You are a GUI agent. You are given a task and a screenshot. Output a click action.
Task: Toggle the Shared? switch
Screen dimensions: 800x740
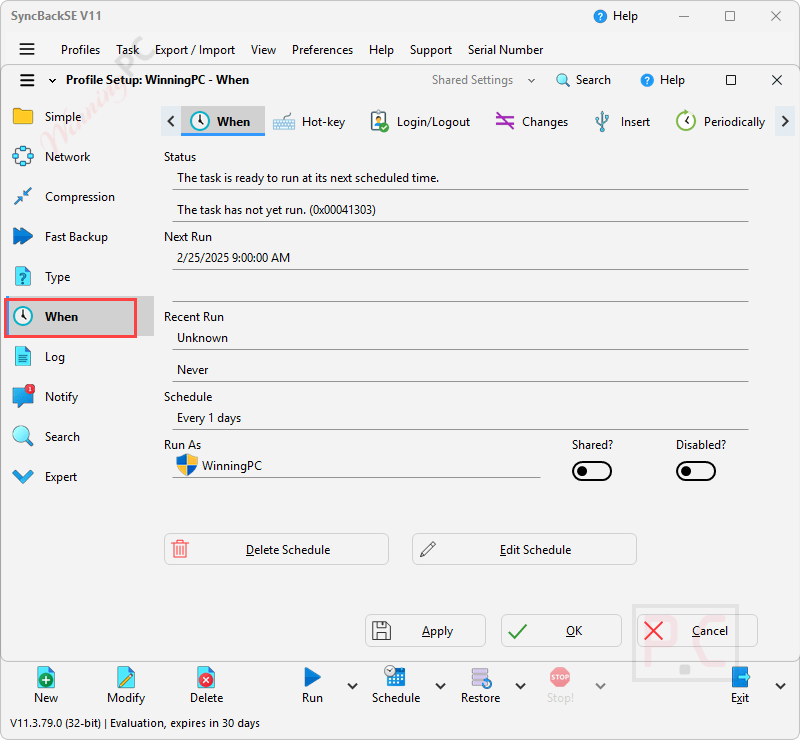click(592, 471)
